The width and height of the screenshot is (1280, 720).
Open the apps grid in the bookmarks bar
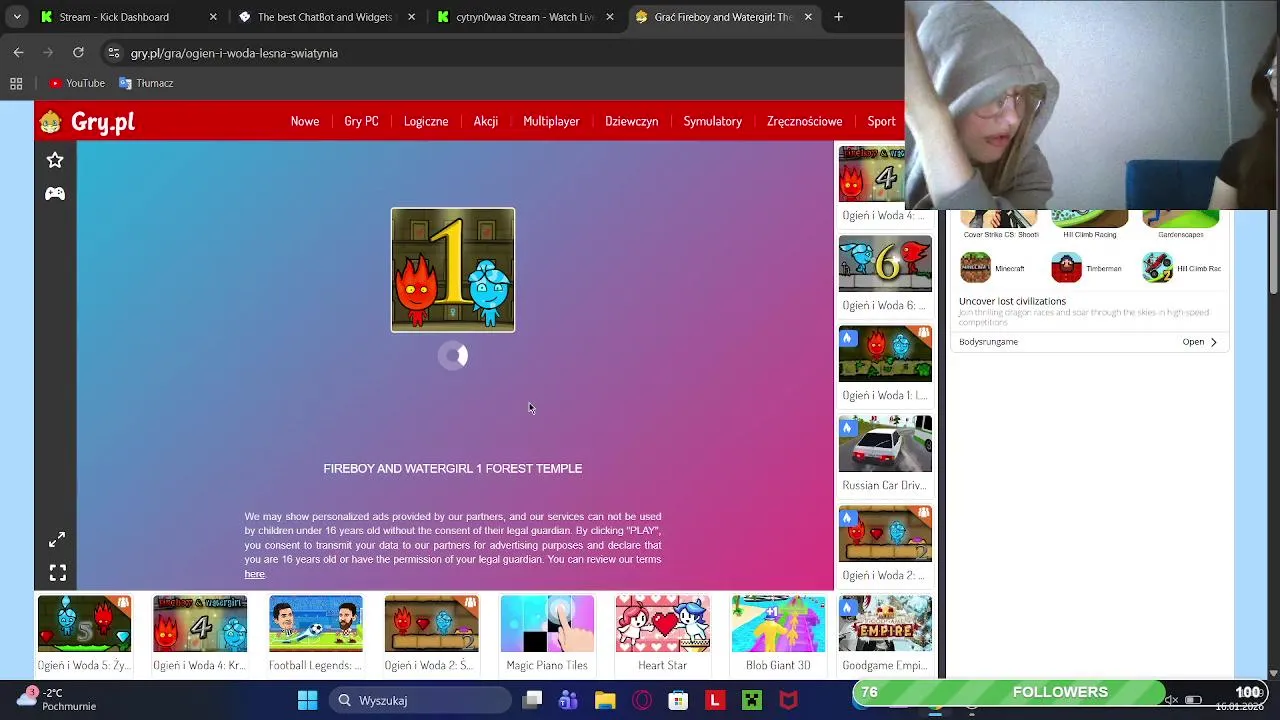[x=16, y=84]
